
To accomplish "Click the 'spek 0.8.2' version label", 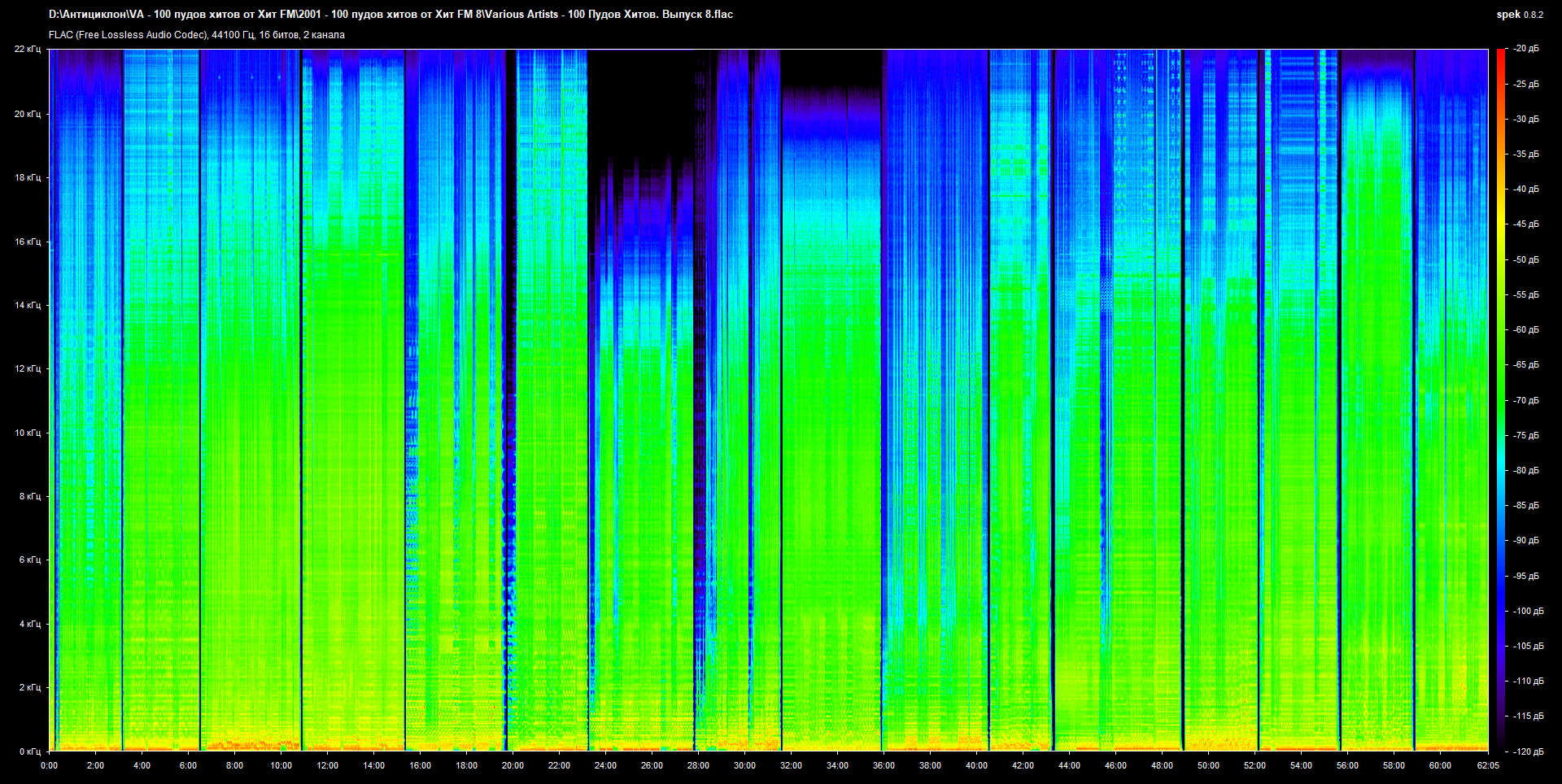I will click(x=1519, y=15).
